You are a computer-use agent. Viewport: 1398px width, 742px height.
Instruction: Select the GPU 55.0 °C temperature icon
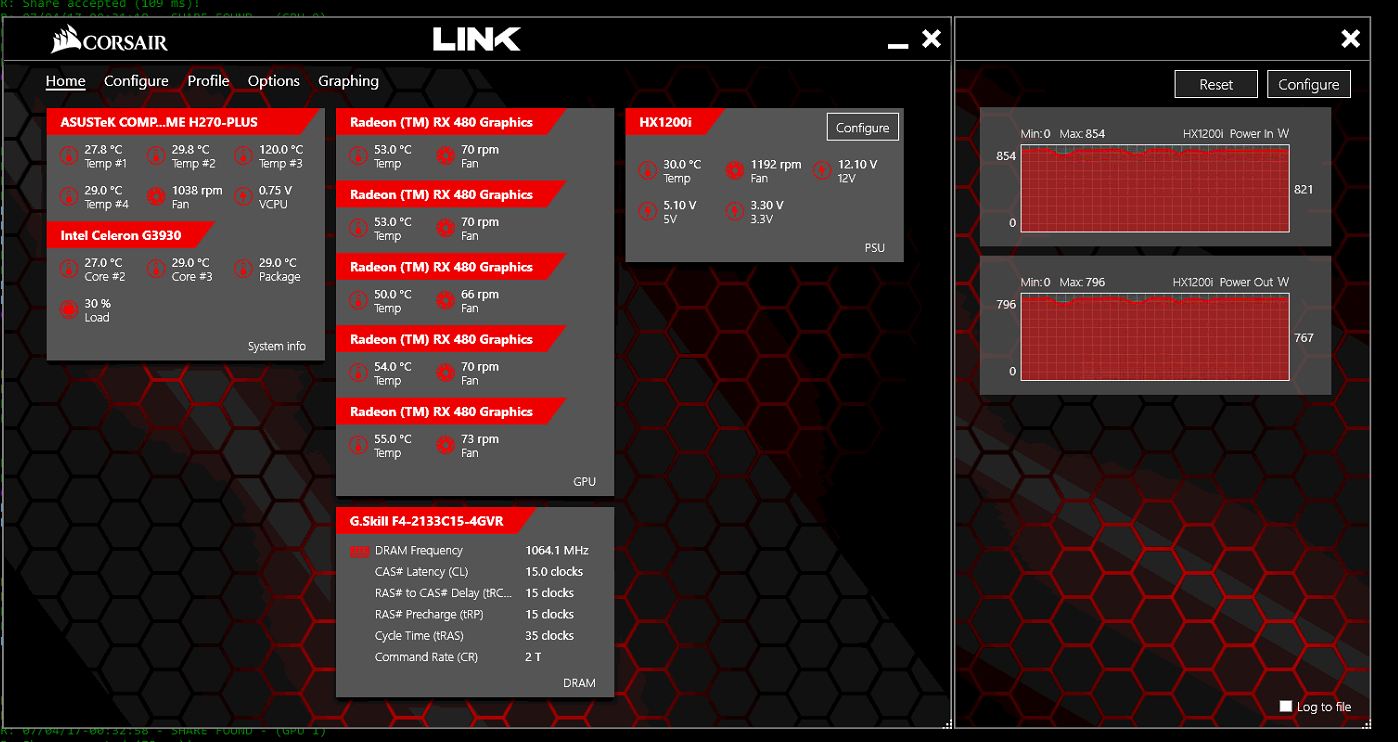(x=358, y=445)
